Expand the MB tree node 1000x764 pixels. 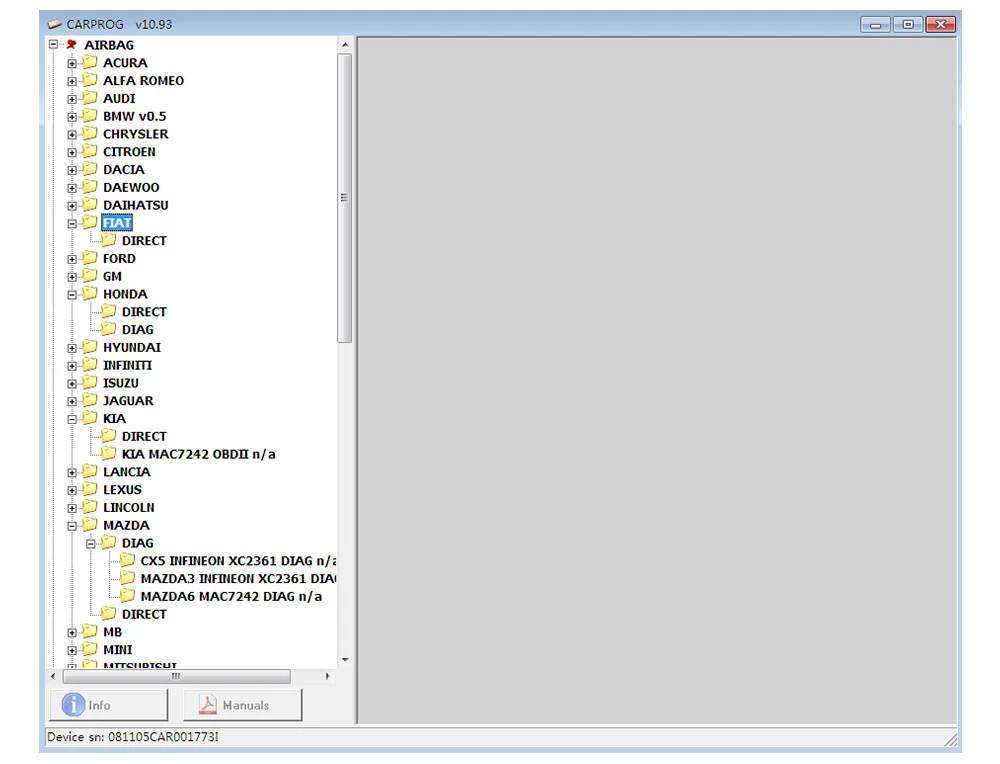[x=72, y=633]
